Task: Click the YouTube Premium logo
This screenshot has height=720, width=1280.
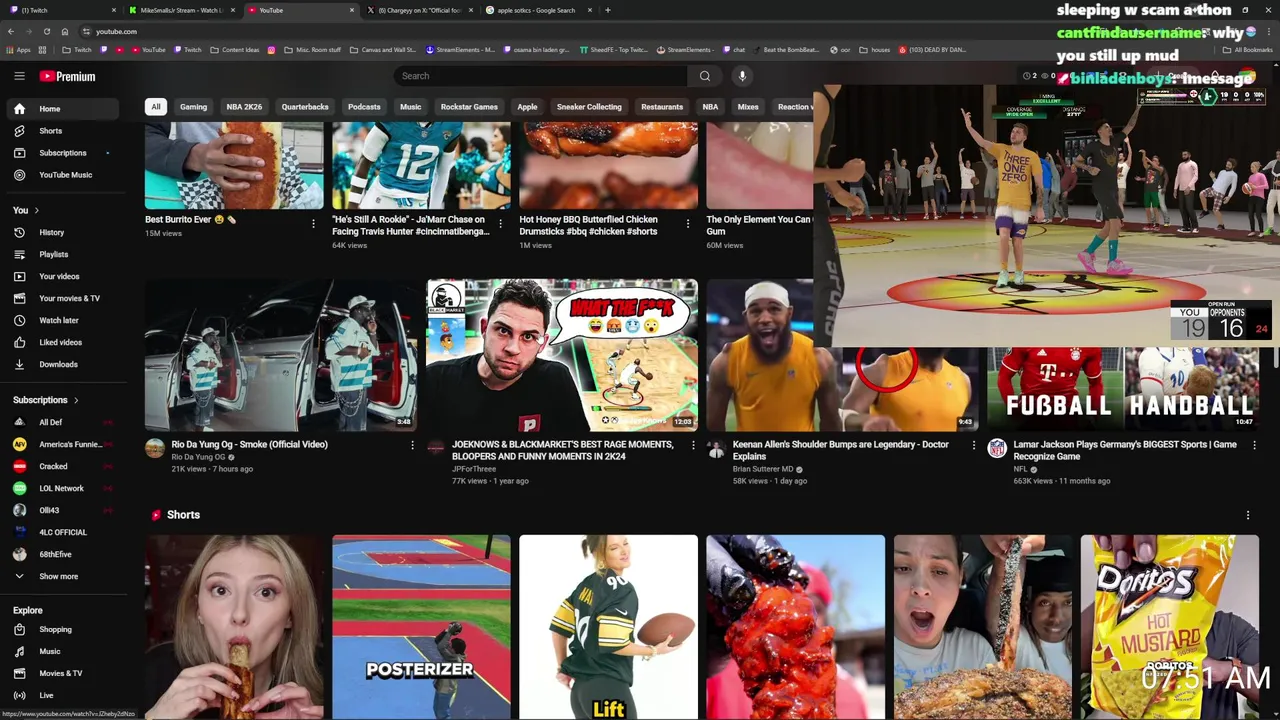Action: coord(68,76)
